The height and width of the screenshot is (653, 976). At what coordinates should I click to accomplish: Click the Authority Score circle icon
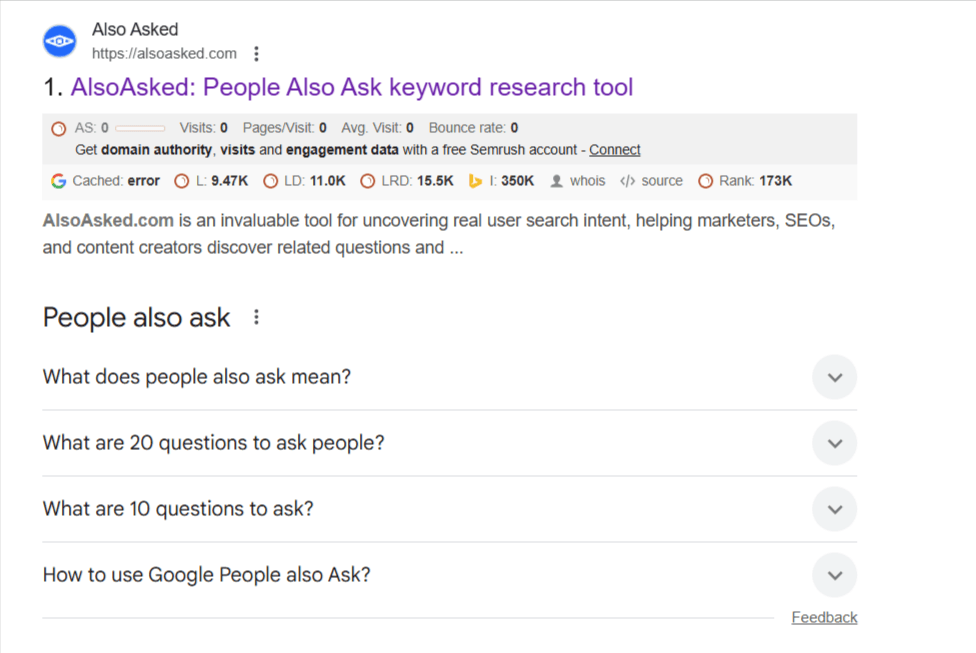tap(59, 128)
